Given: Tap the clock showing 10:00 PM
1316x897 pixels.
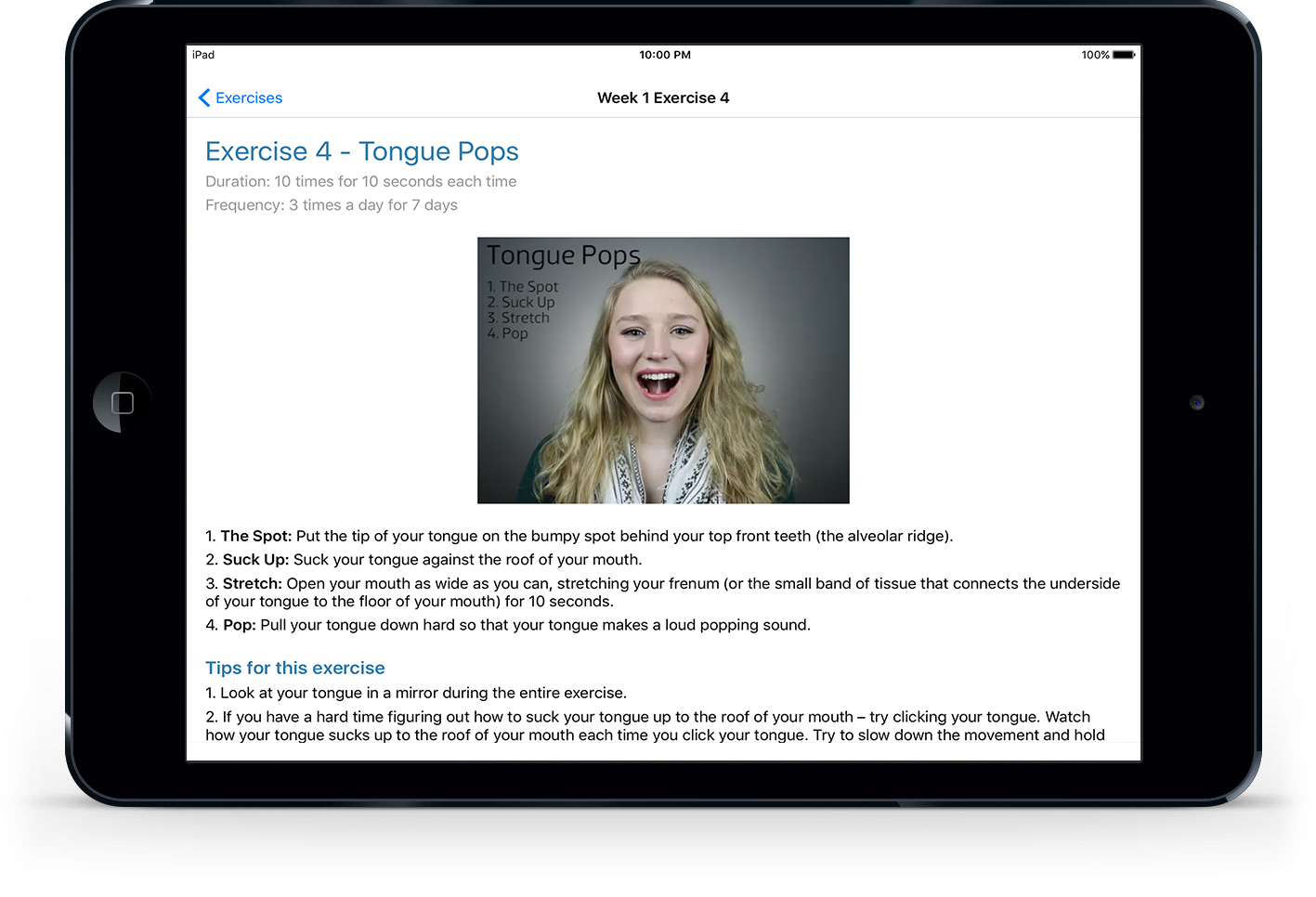Looking at the screenshot, I should tap(663, 55).
